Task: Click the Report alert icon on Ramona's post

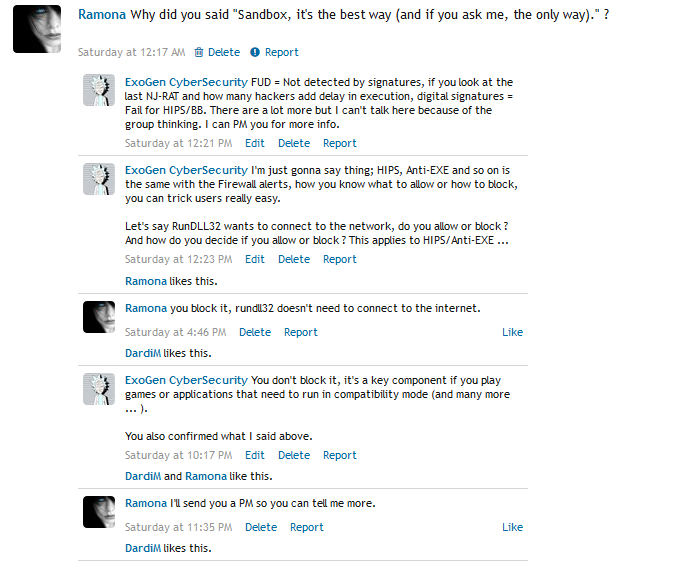Action: click(x=255, y=52)
